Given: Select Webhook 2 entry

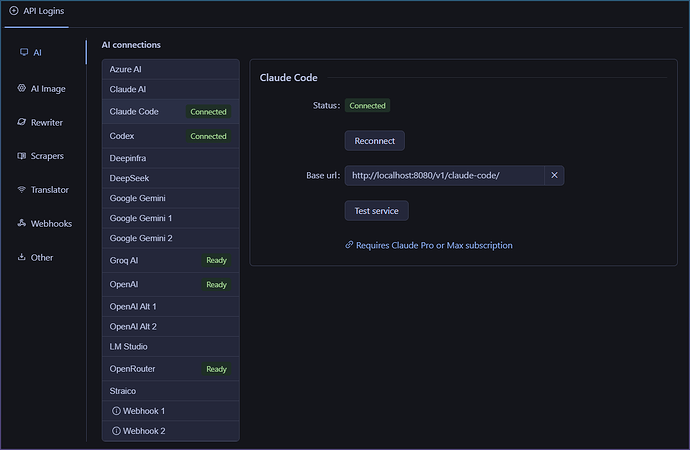Looking at the screenshot, I should pyautogui.click(x=171, y=431).
